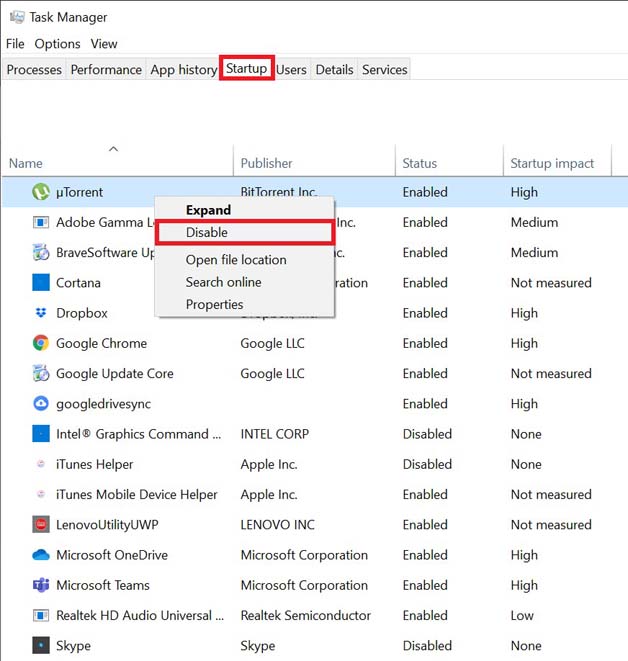This screenshot has height=661, width=628.
Task: Click the Adobe Gamma Loader icon
Action: coord(41,222)
